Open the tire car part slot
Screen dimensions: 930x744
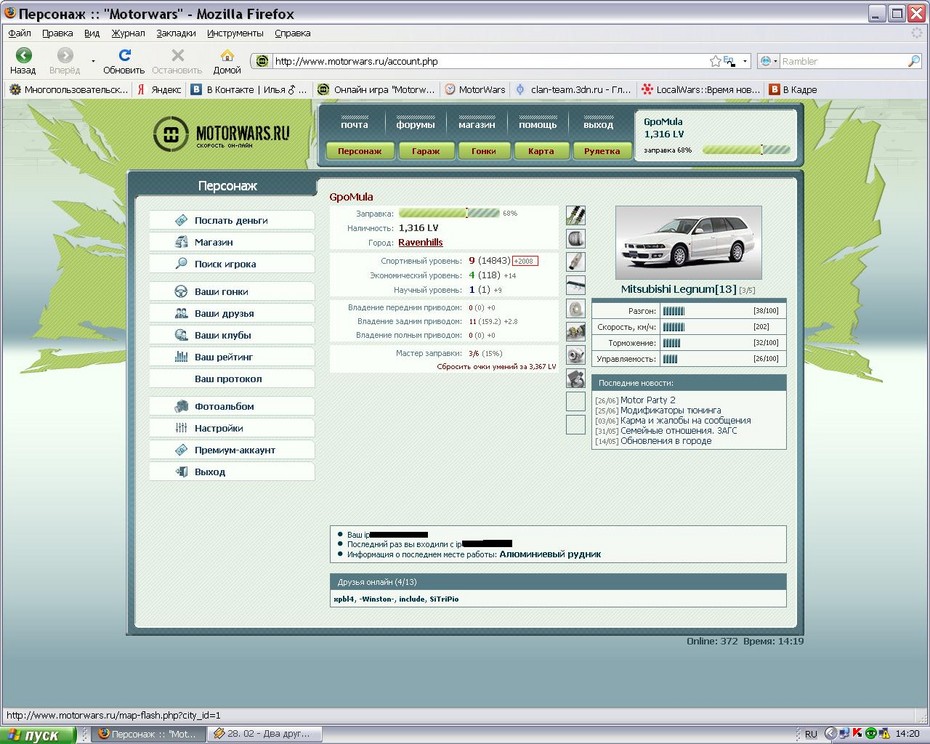pos(575,239)
